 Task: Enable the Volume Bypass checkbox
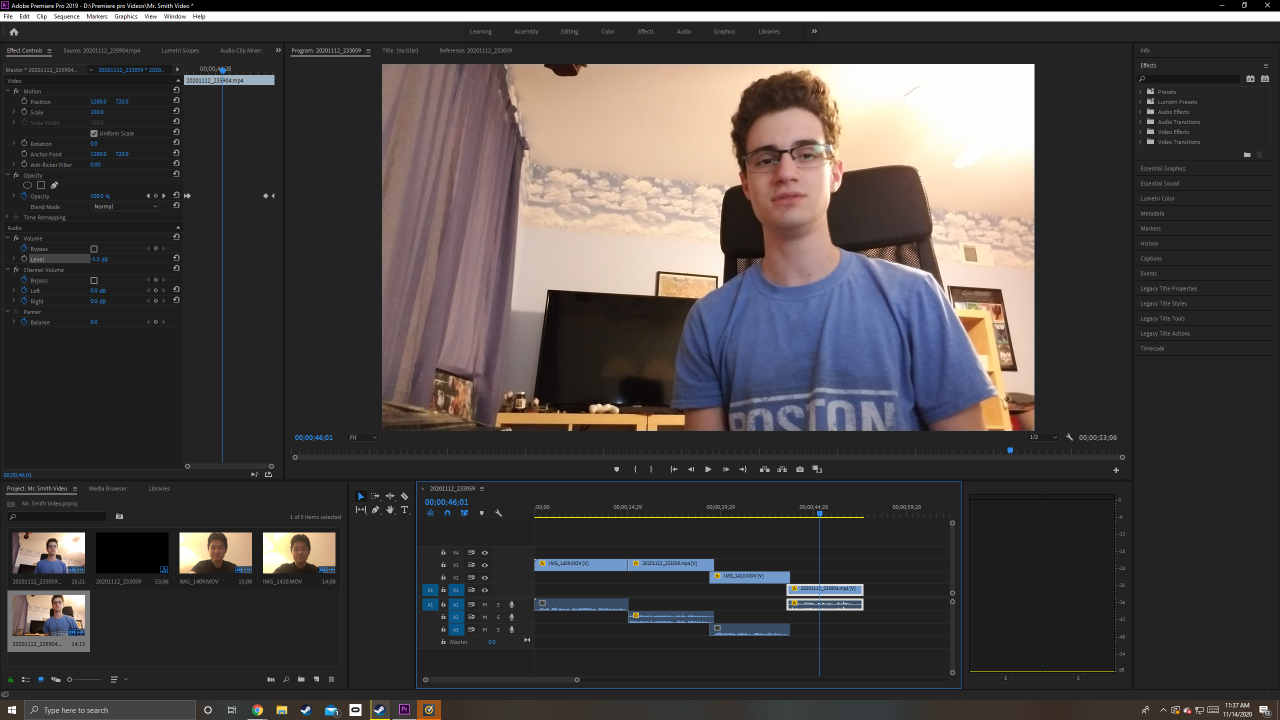[94, 249]
